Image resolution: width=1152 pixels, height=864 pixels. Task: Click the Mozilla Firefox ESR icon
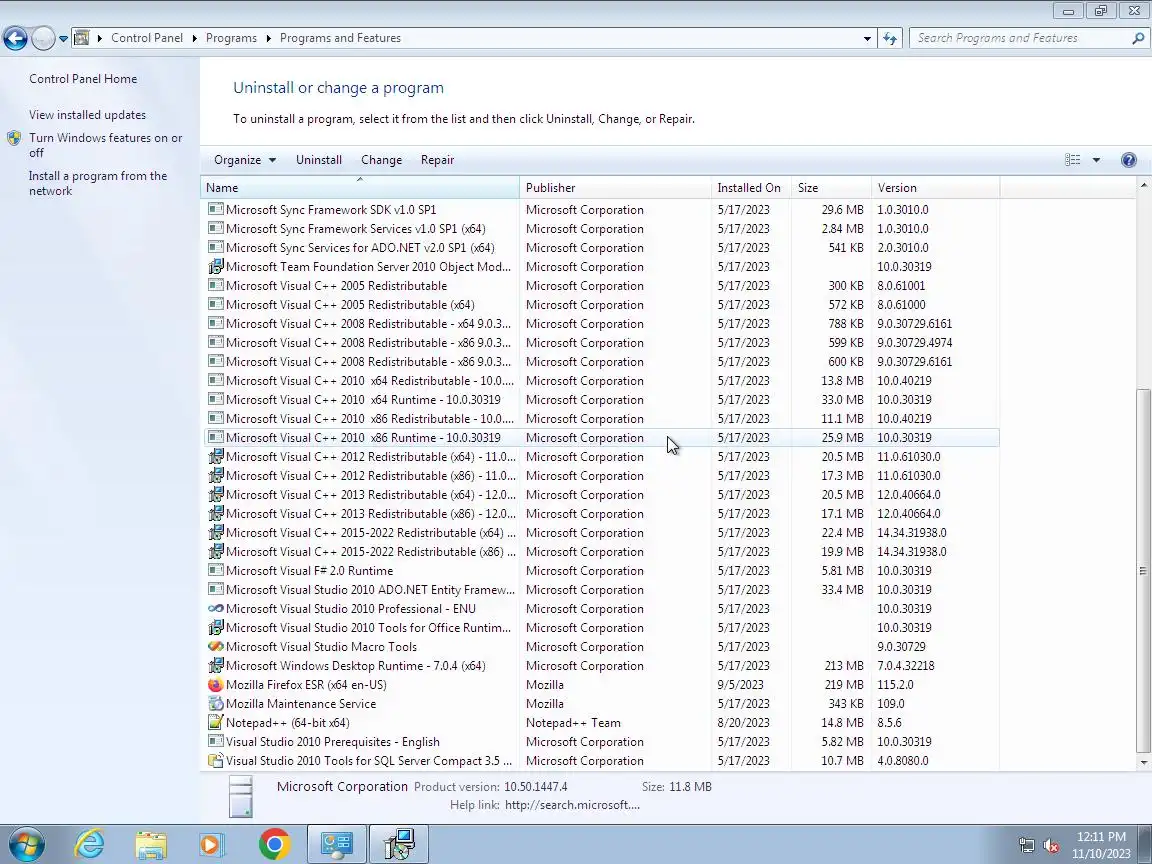click(x=215, y=685)
